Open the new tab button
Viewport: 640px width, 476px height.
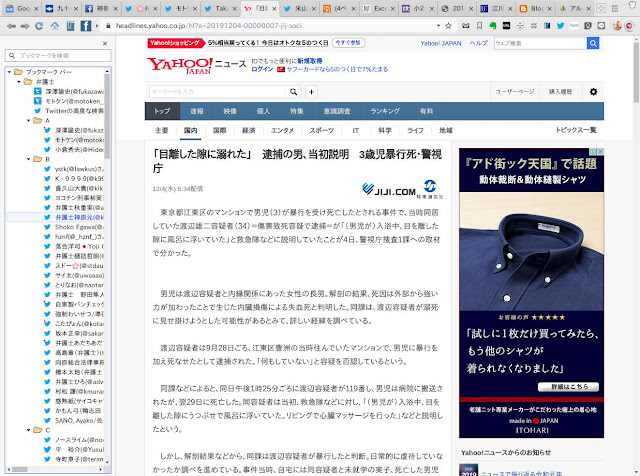coord(601,8)
